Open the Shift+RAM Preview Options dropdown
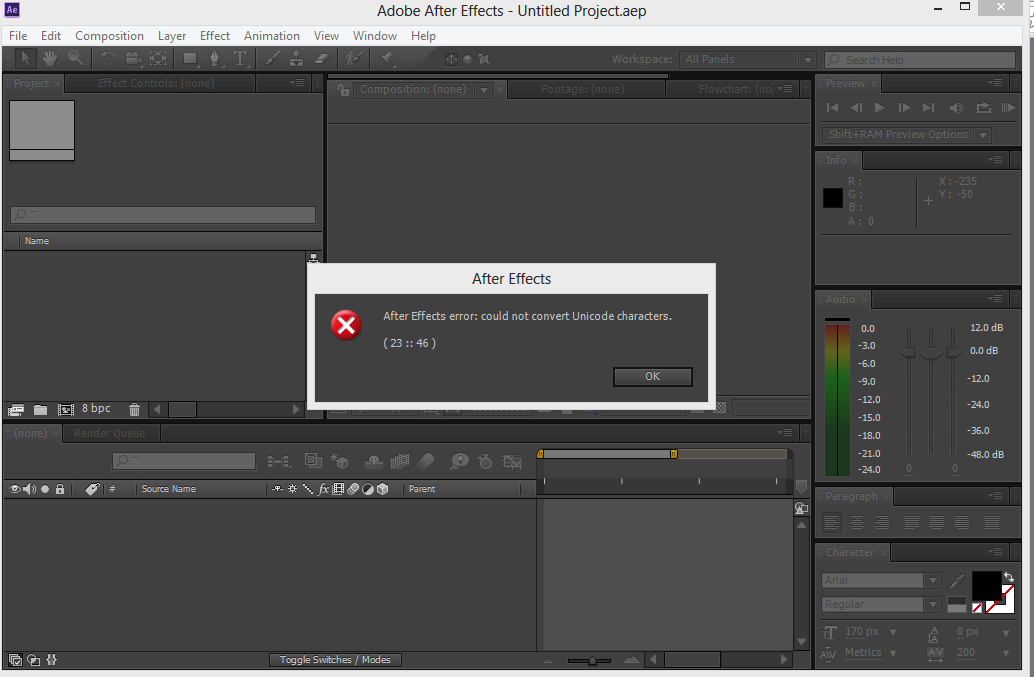Viewport: 1034px width, 677px height. point(907,134)
